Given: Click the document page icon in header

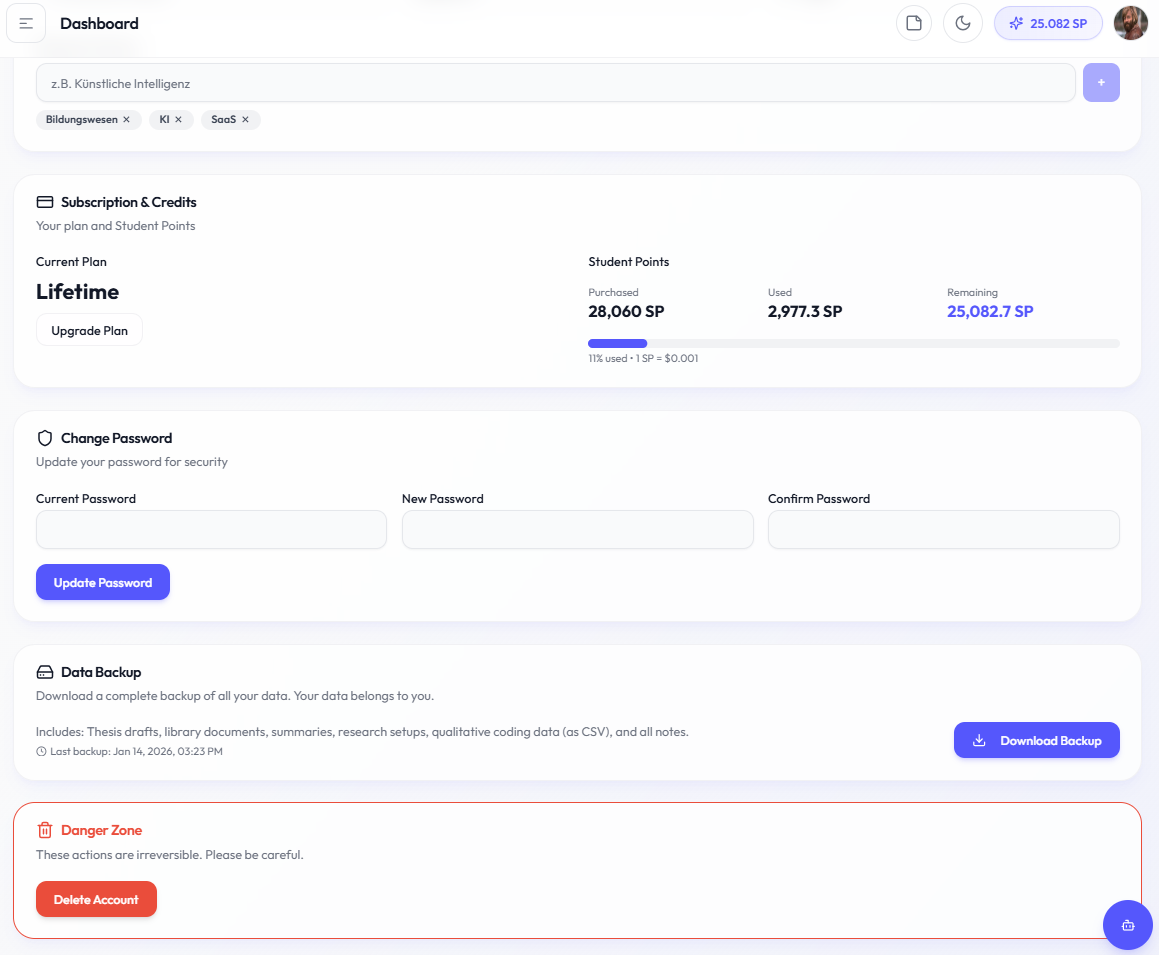Looking at the screenshot, I should (913, 23).
